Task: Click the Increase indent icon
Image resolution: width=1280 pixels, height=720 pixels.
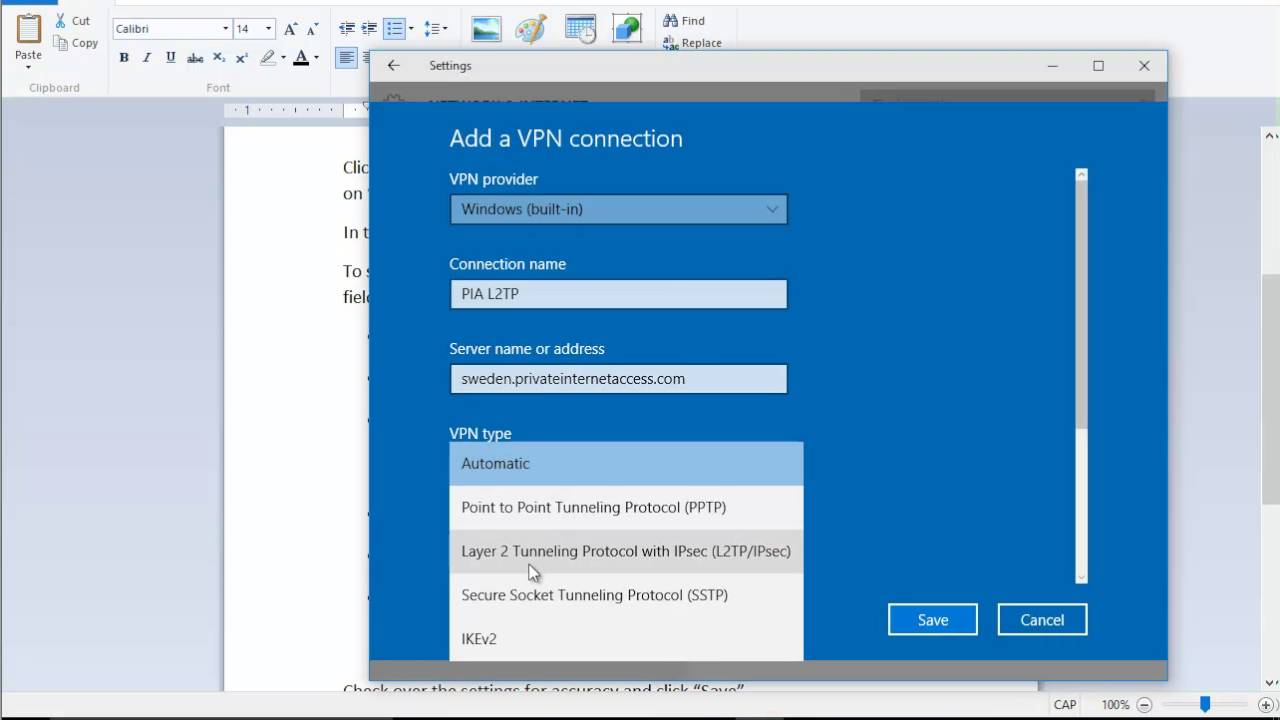Action: (369, 29)
